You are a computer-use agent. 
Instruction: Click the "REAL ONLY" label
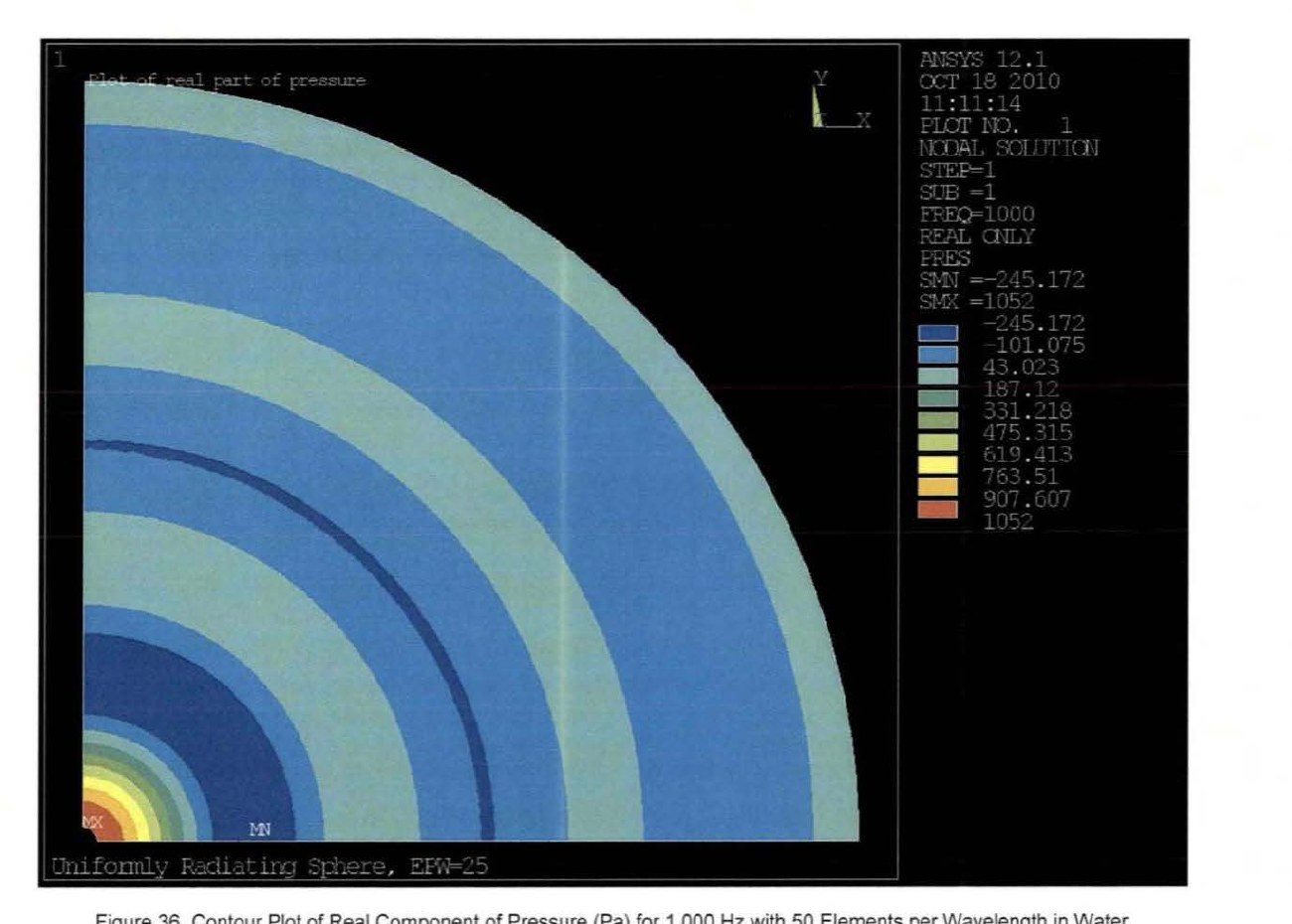[x=977, y=236]
